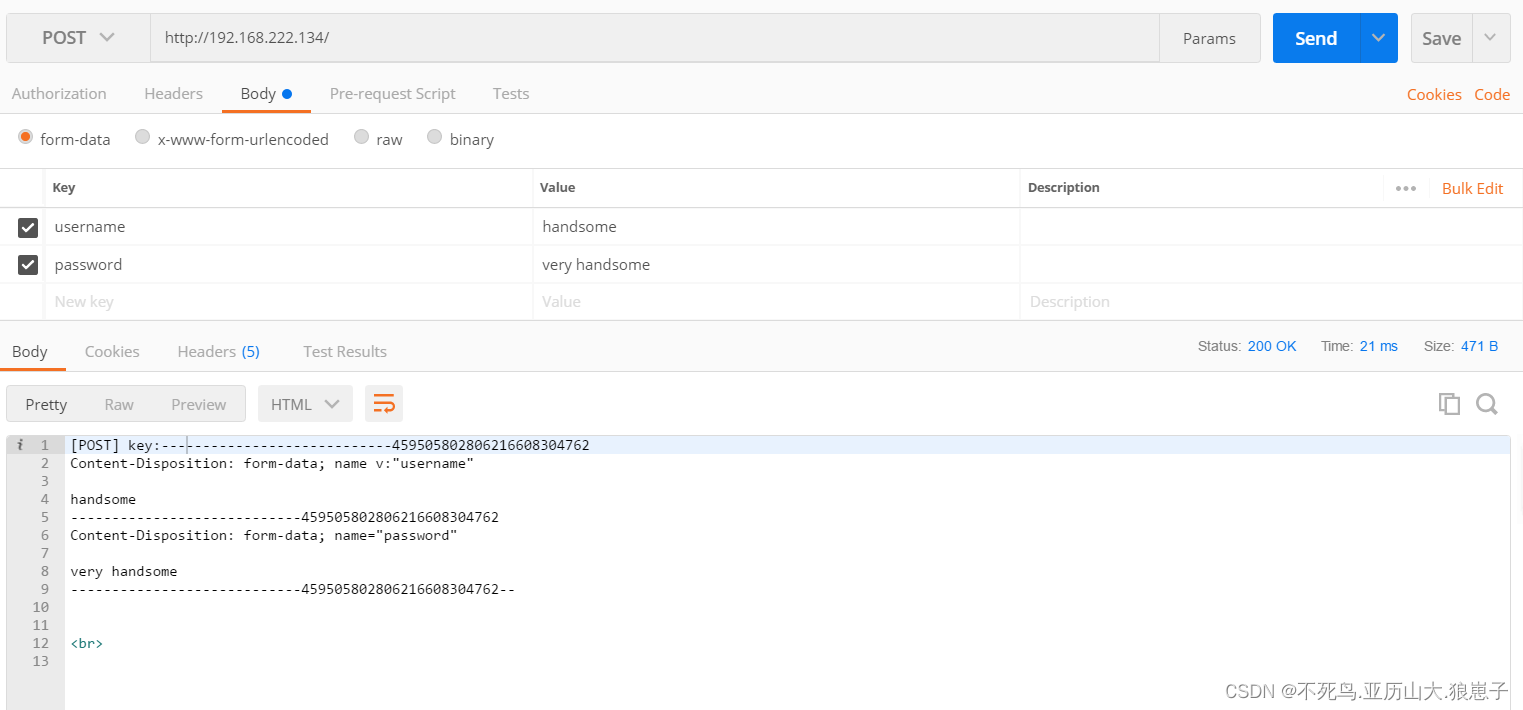
Task: View the Headers (5) response tab
Action: pos(218,351)
